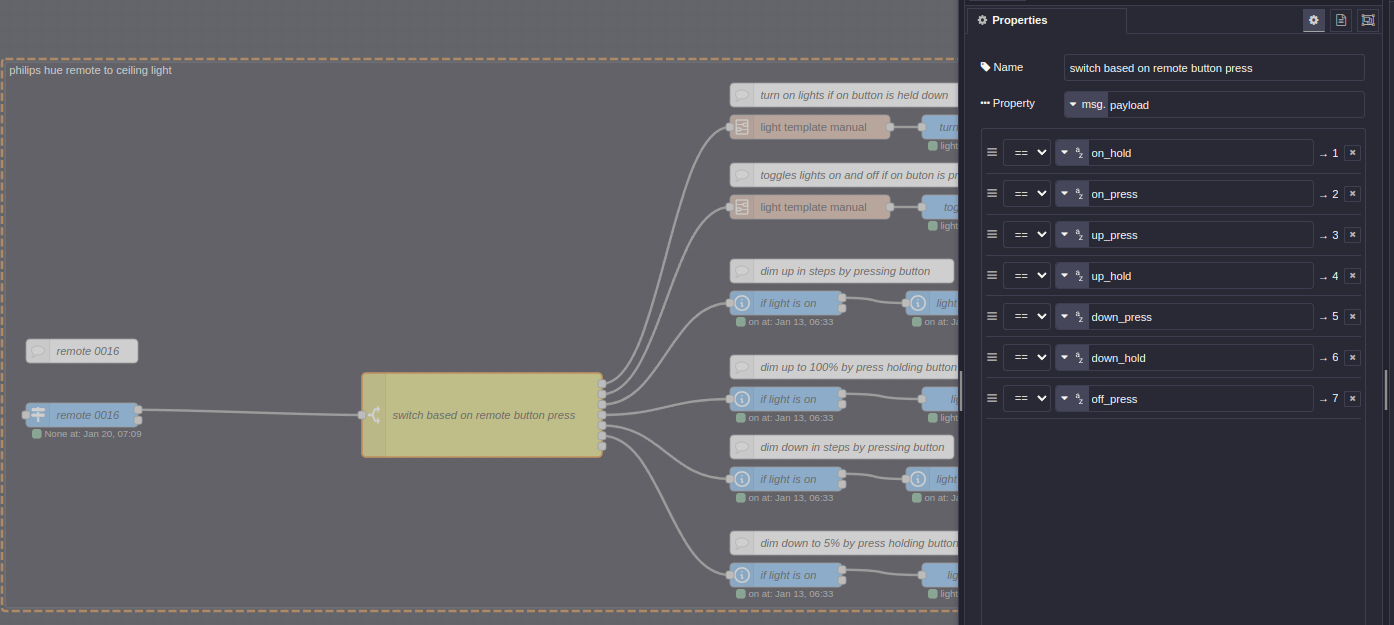Open the == operator dropdown for on_press

tap(1026, 194)
